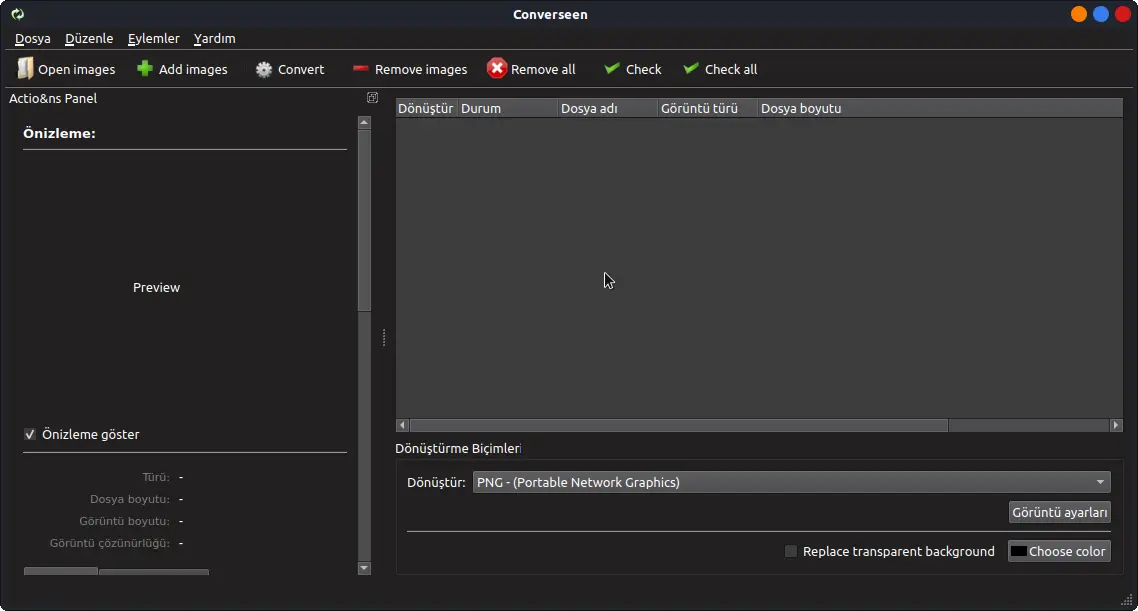Click image list horizontal scrollbar right arrow
1138x611 pixels.
point(1116,425)
